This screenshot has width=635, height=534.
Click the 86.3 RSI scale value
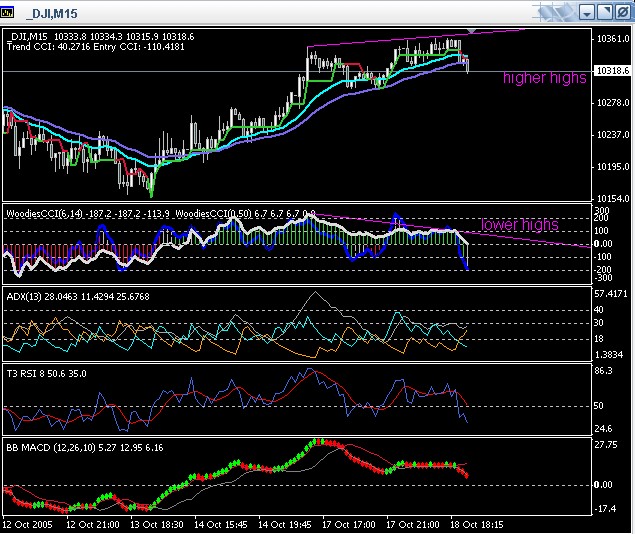coord(603,371)
